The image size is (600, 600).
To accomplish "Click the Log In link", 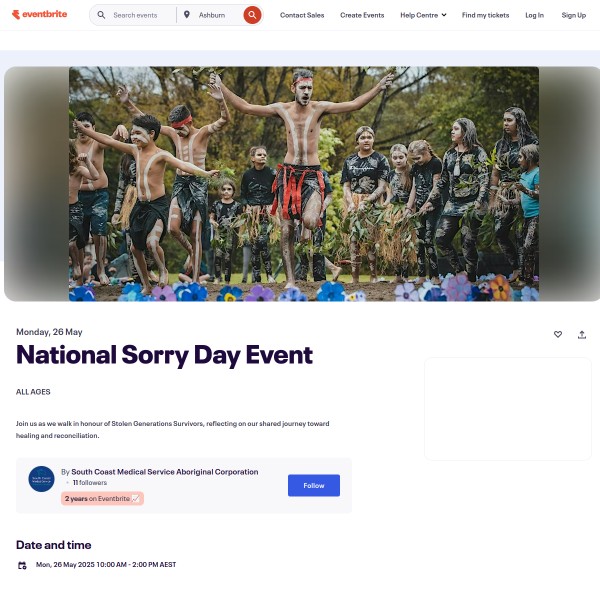I will click(534, 15).
